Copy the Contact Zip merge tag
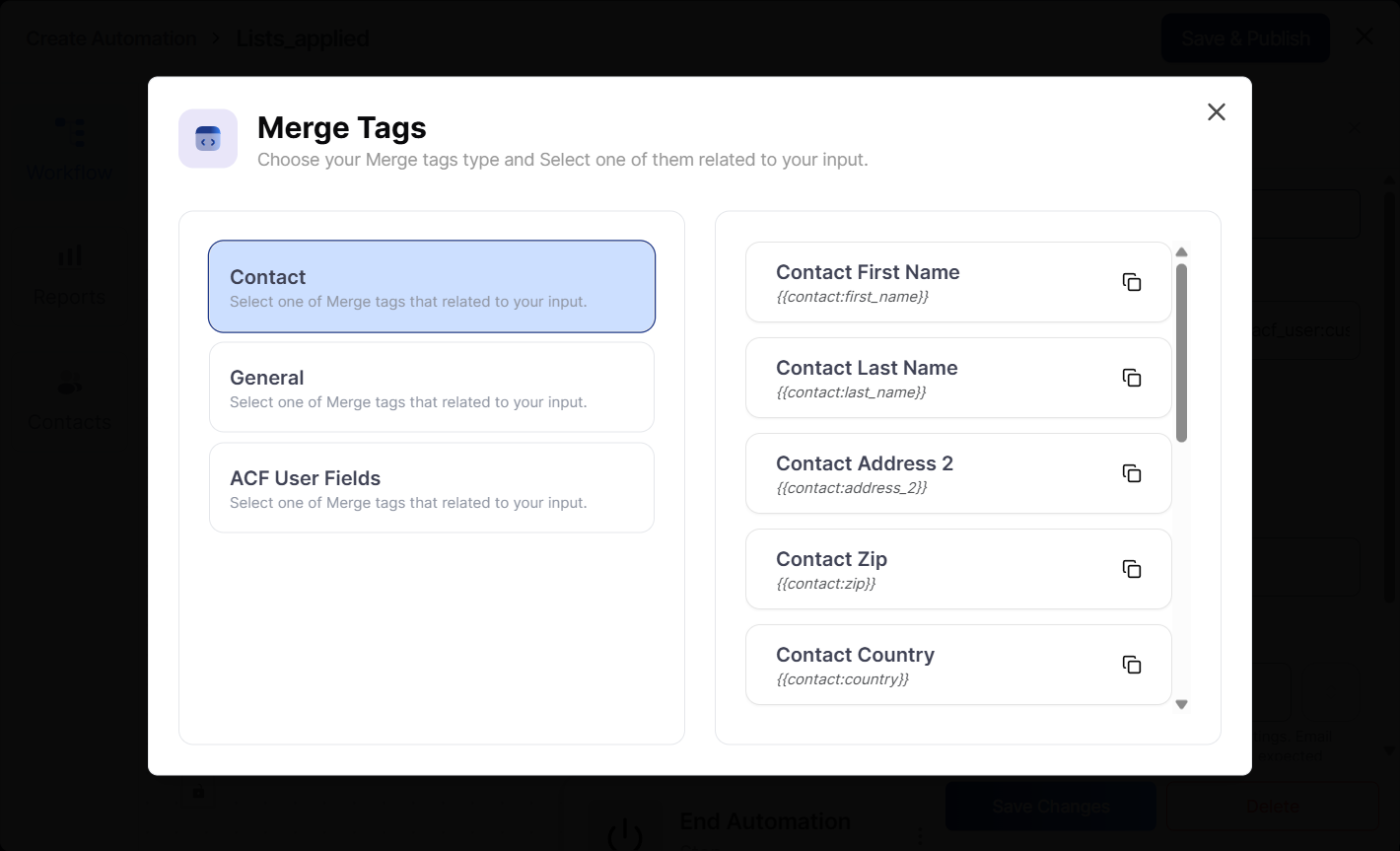This screenshot has width=1400, height=851. coord(1132,569)
